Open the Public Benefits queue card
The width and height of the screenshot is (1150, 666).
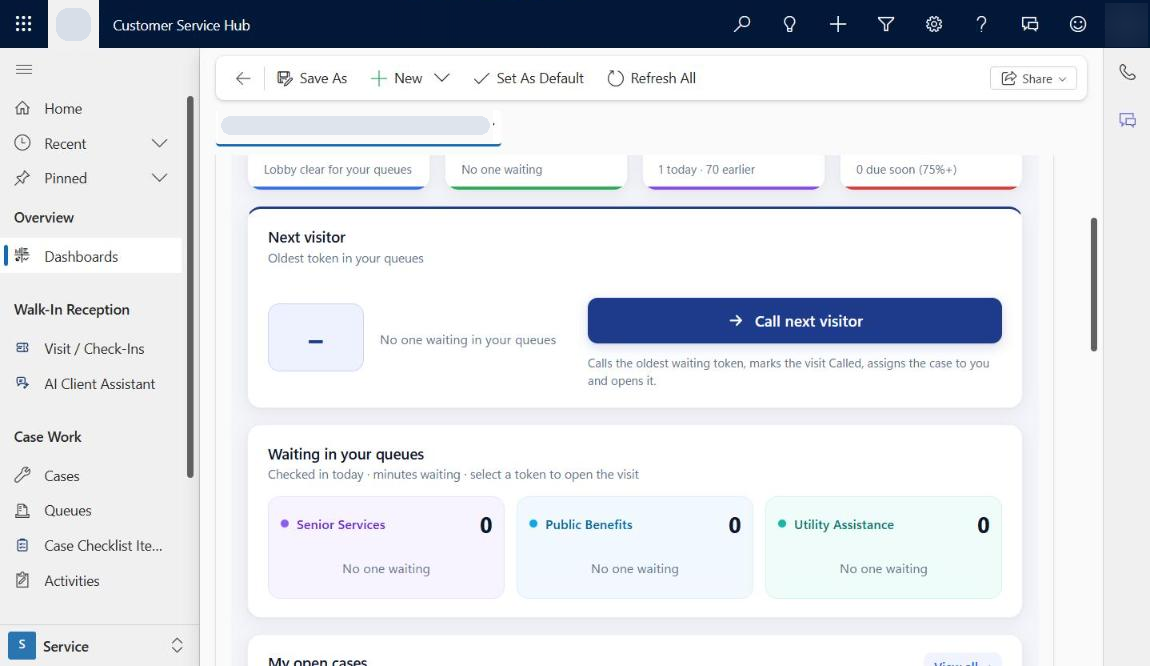tap(634, 547)
